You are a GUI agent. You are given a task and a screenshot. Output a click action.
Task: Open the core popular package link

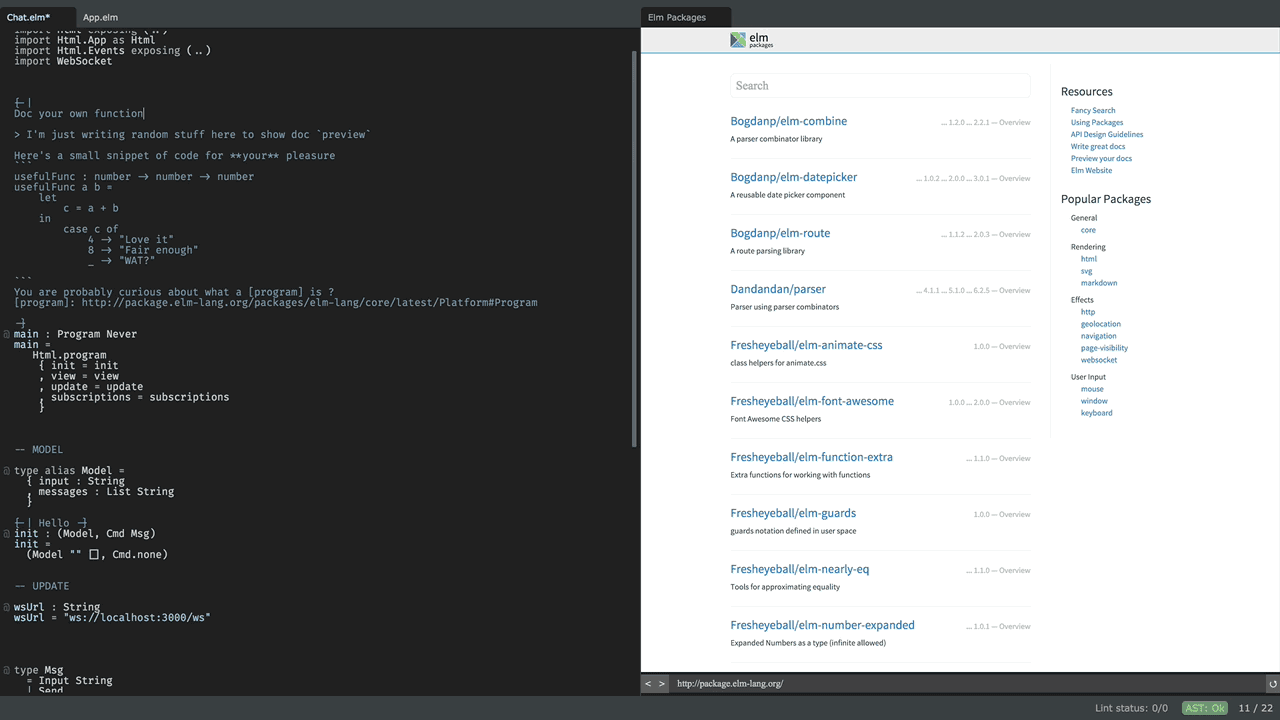[1088, 230]
